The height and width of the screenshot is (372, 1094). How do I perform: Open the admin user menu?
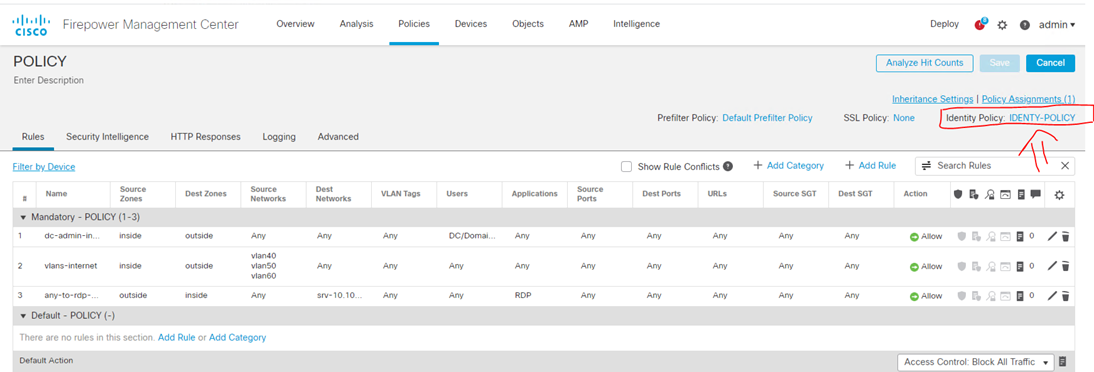coord(1056,24)
